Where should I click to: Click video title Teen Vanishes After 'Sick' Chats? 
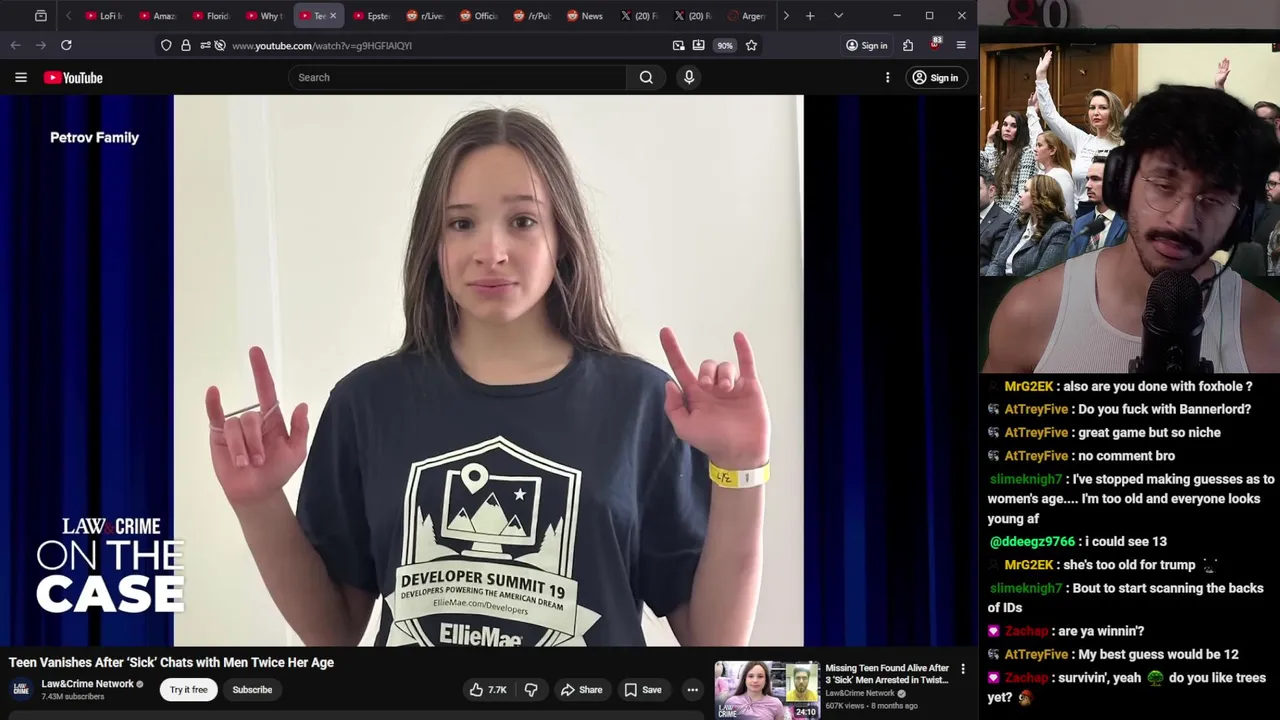(171, 662)
